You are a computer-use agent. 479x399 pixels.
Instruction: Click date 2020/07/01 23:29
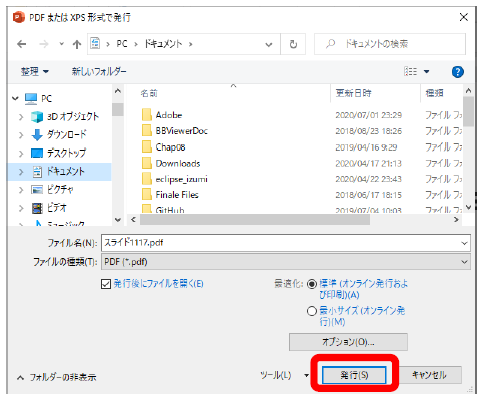(368, 115)
